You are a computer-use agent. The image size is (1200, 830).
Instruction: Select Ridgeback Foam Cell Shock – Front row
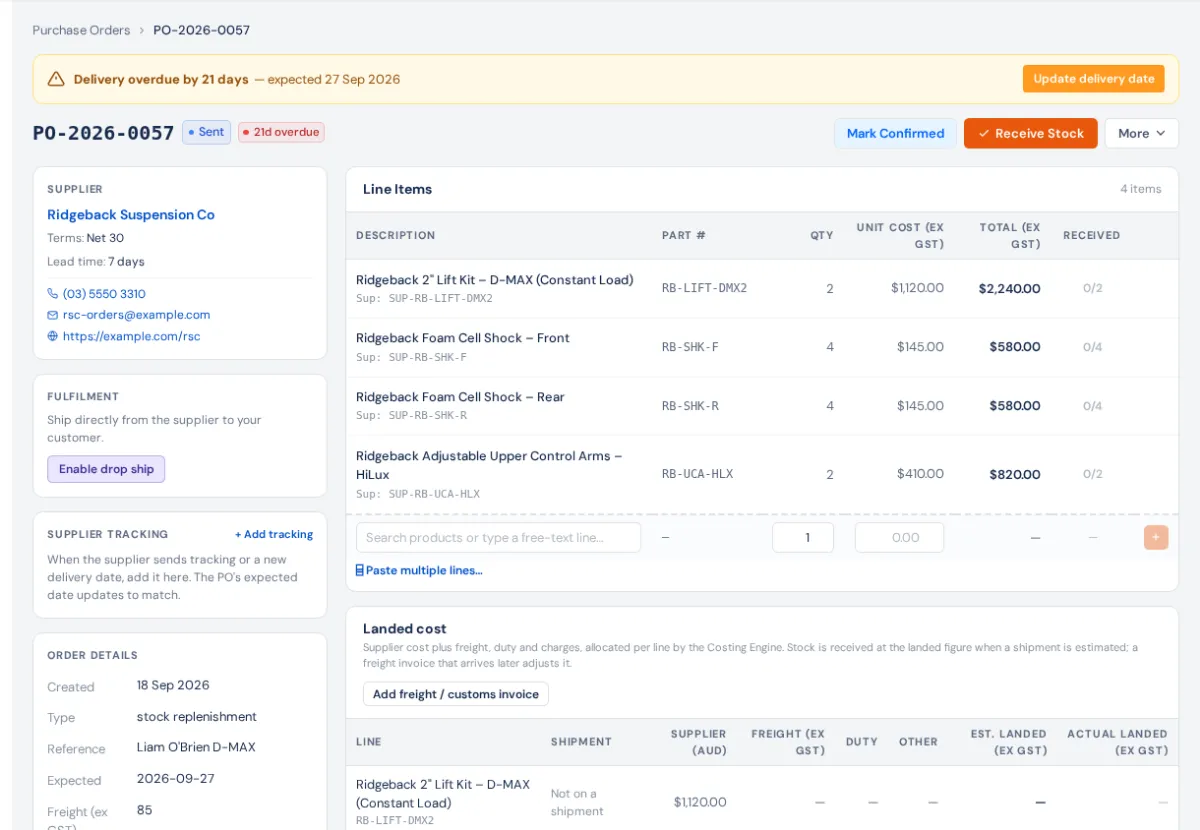762,347
